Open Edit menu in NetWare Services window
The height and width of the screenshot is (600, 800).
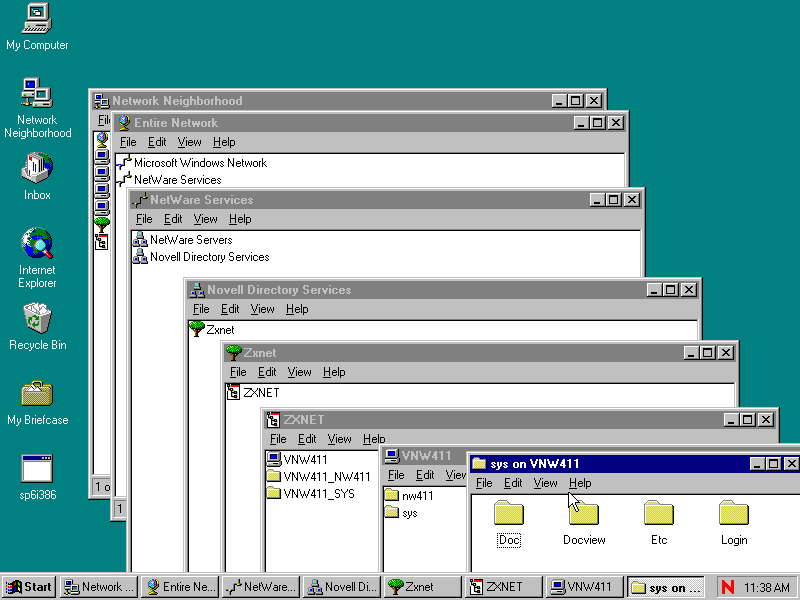(x=173, y=219)
